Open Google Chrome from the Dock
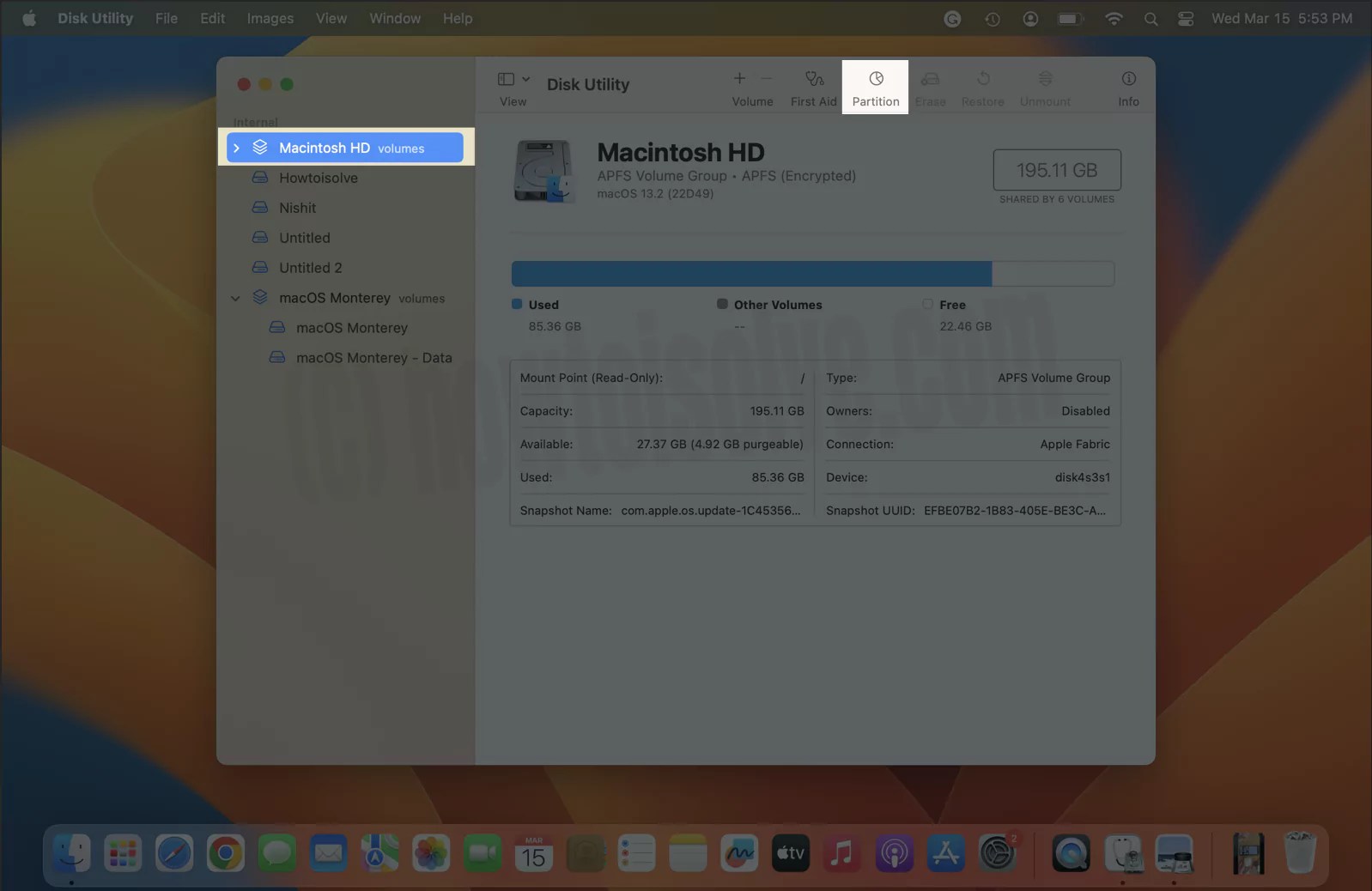 click(x=226, y=853)
